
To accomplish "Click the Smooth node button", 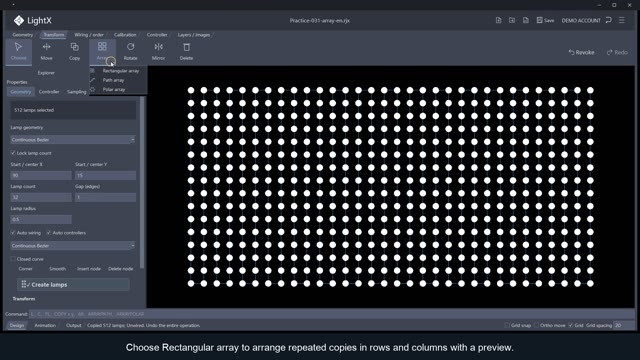I will point(58,269).
